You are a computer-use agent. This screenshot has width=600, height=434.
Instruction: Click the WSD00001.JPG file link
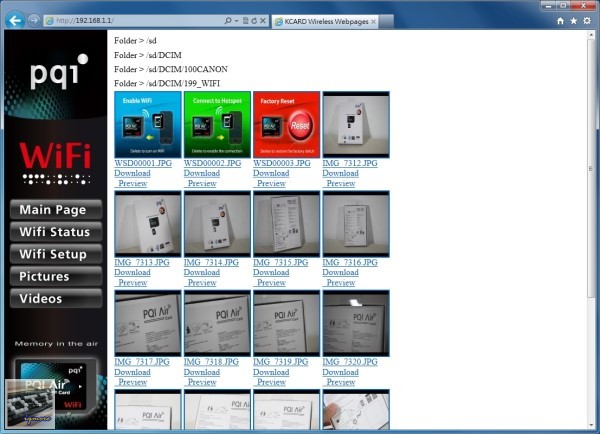tap(143, 163)
